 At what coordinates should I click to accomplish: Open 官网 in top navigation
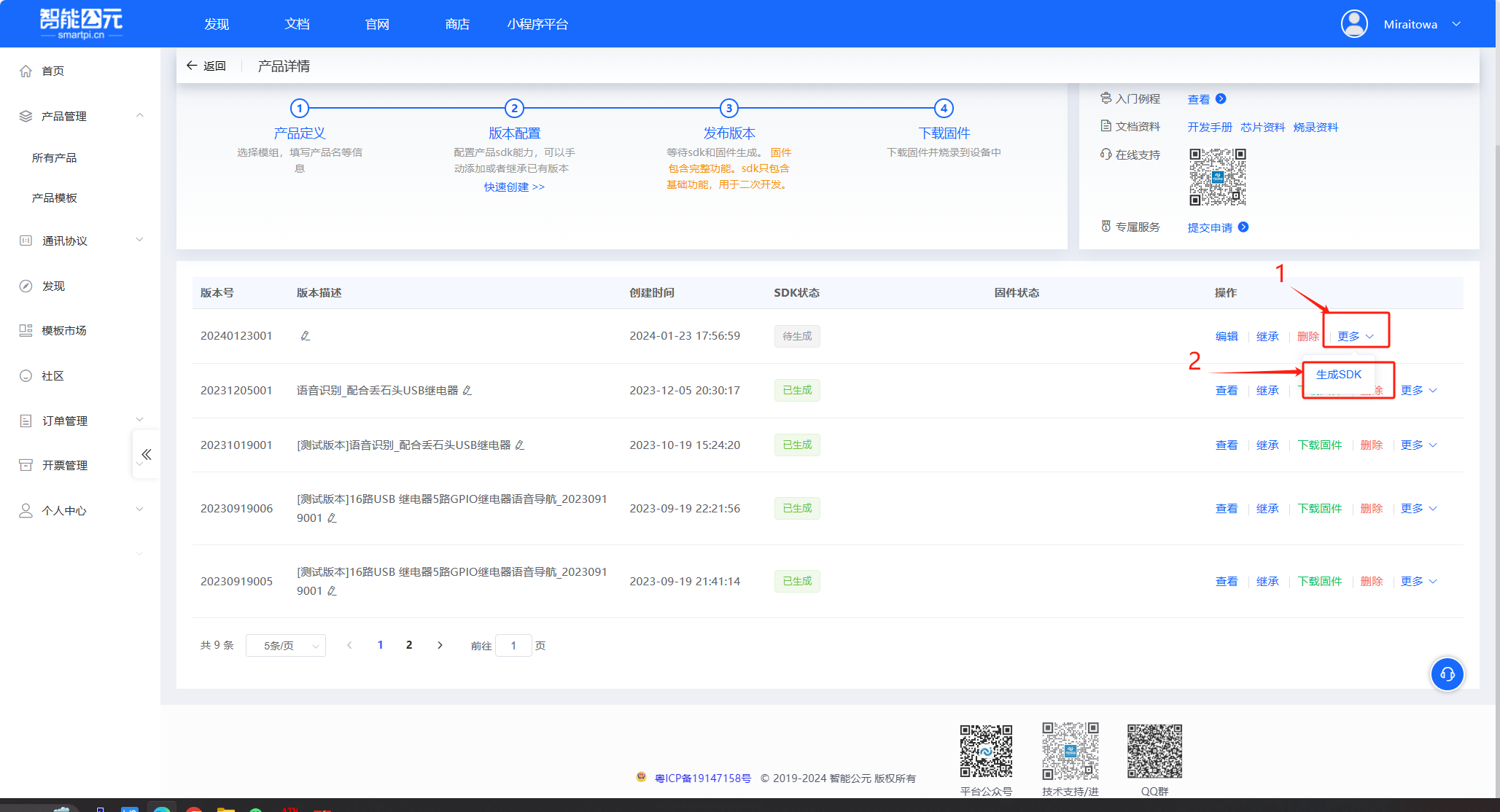point(377,24)
